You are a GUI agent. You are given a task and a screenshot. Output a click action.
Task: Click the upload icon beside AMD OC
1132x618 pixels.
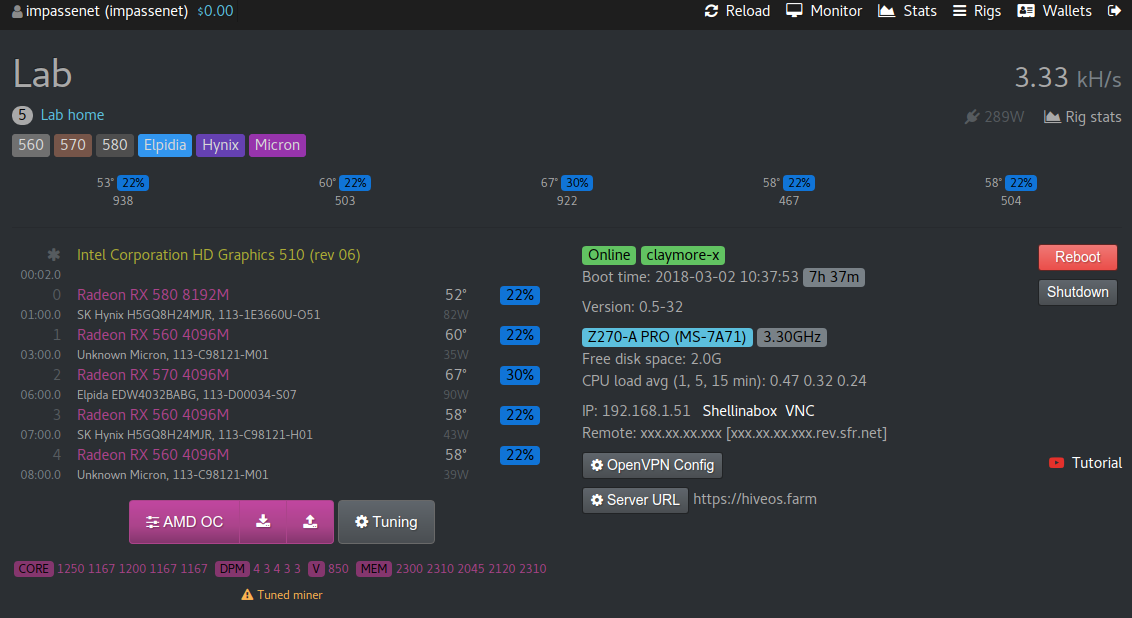310,521
